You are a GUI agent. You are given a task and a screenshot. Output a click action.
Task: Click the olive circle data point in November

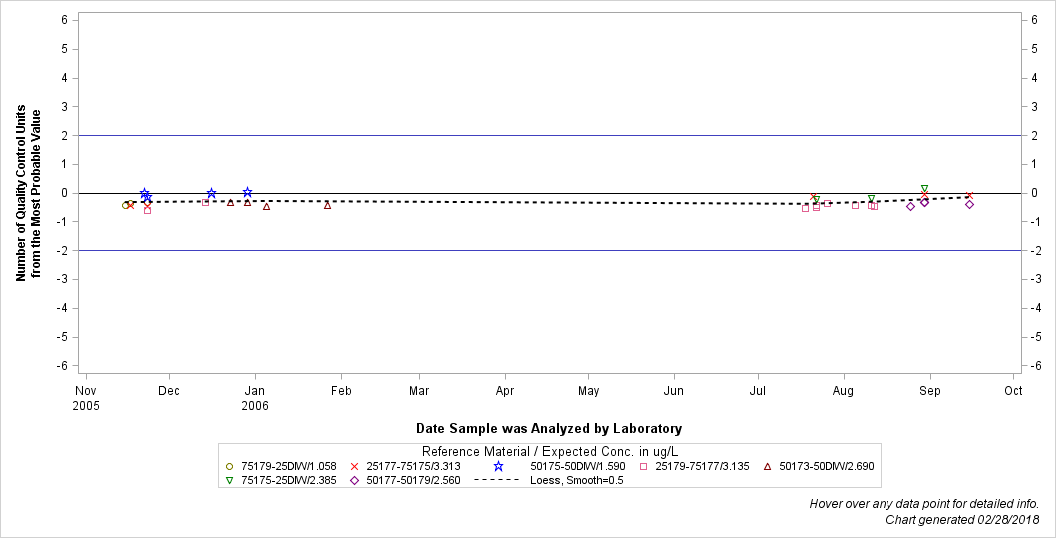[x=126, y=205]
